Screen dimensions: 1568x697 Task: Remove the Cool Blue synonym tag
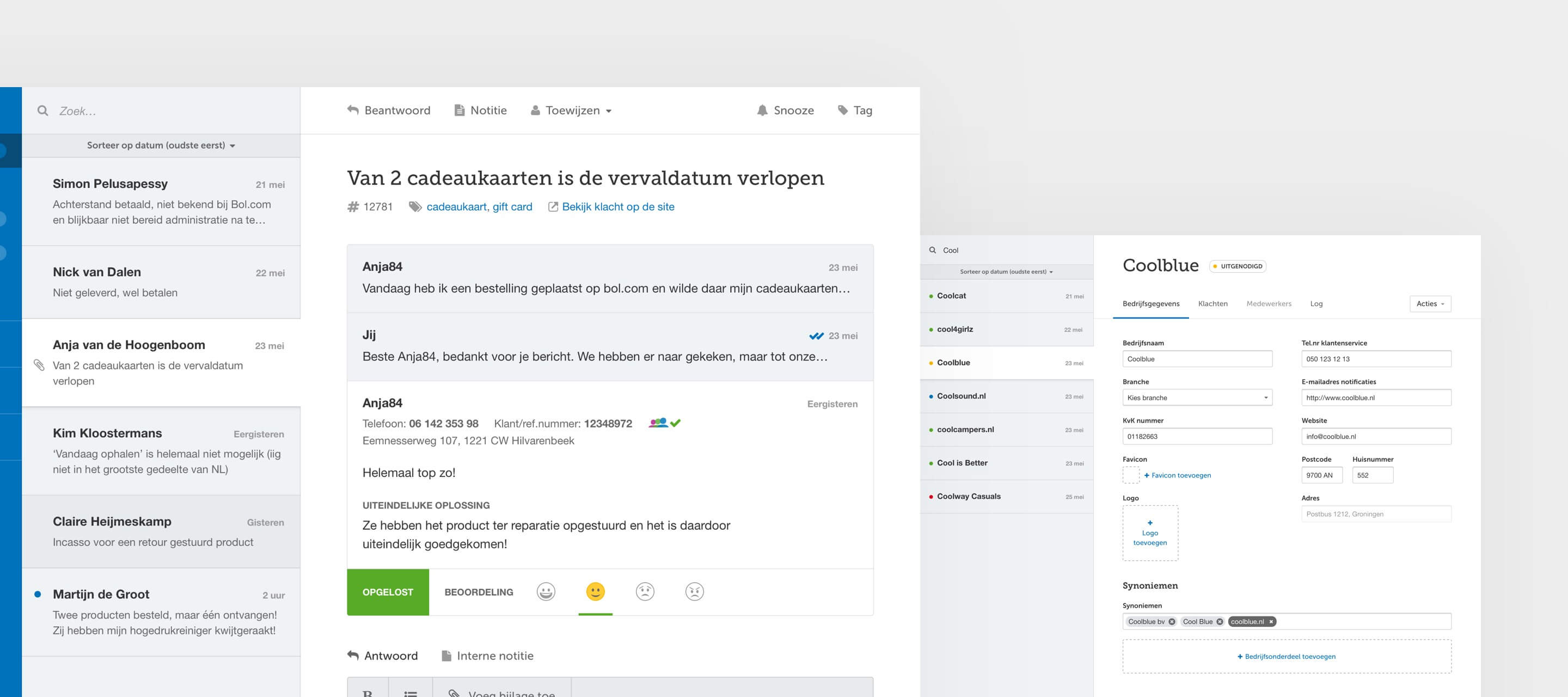[x=1220, y=621]
